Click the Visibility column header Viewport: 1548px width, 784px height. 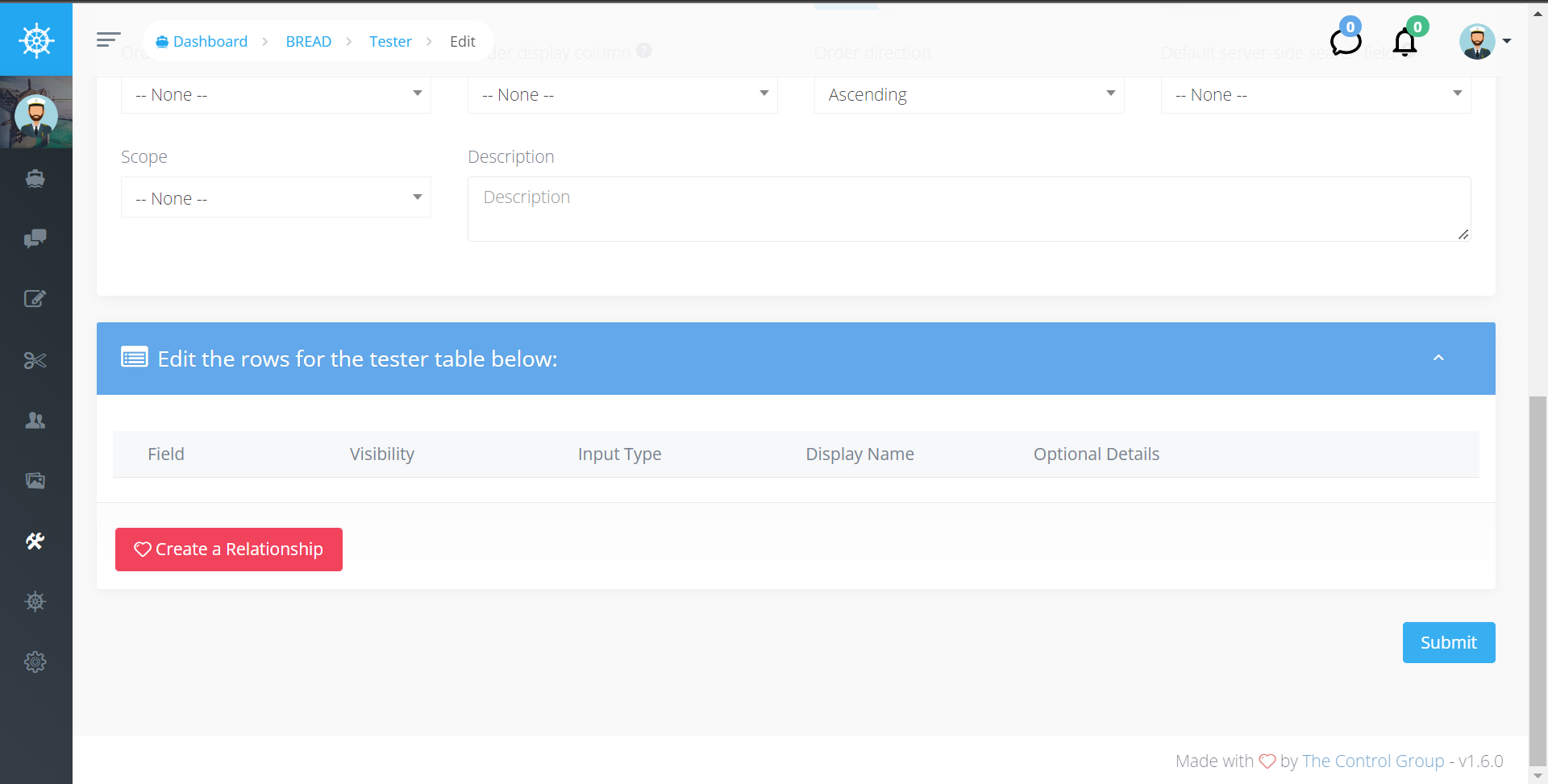pyautogui.click(x=382, y=454)
